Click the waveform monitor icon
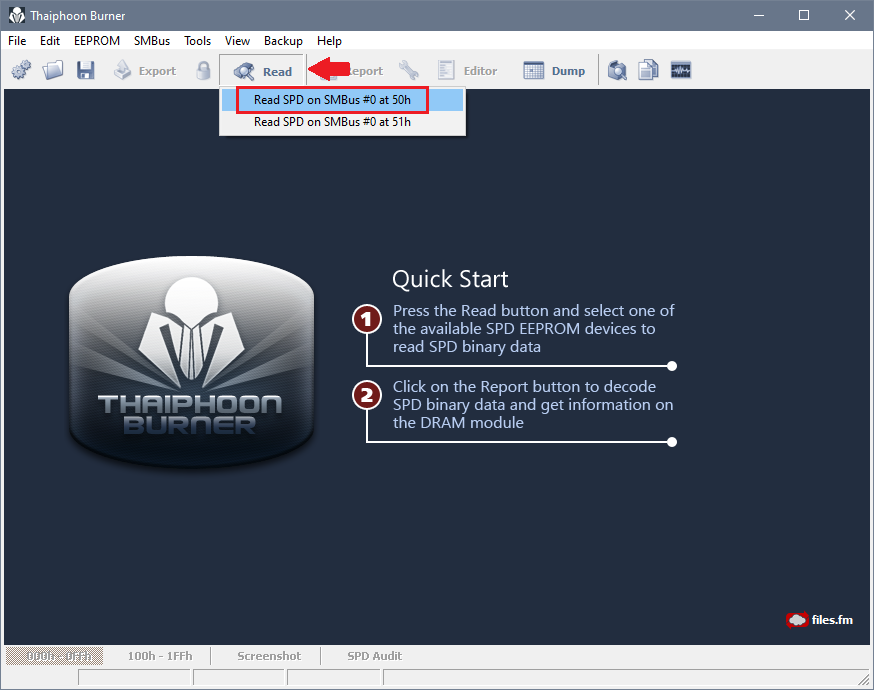Viewport: 874px width, 690px height. click(681, 71)
